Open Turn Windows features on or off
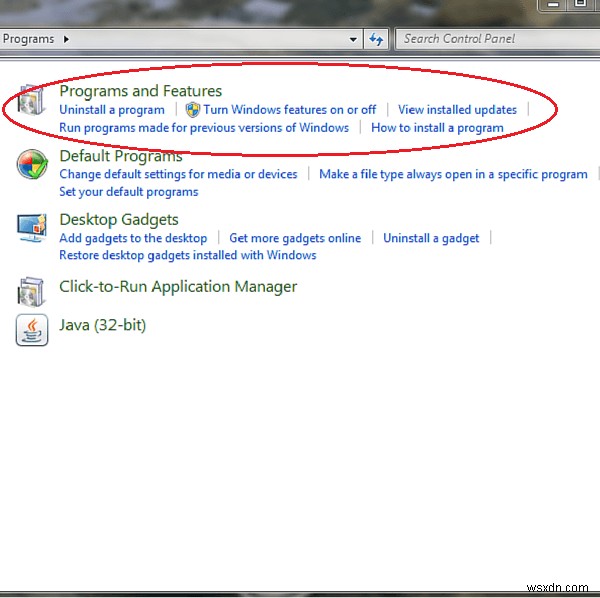 pos(290,110)
